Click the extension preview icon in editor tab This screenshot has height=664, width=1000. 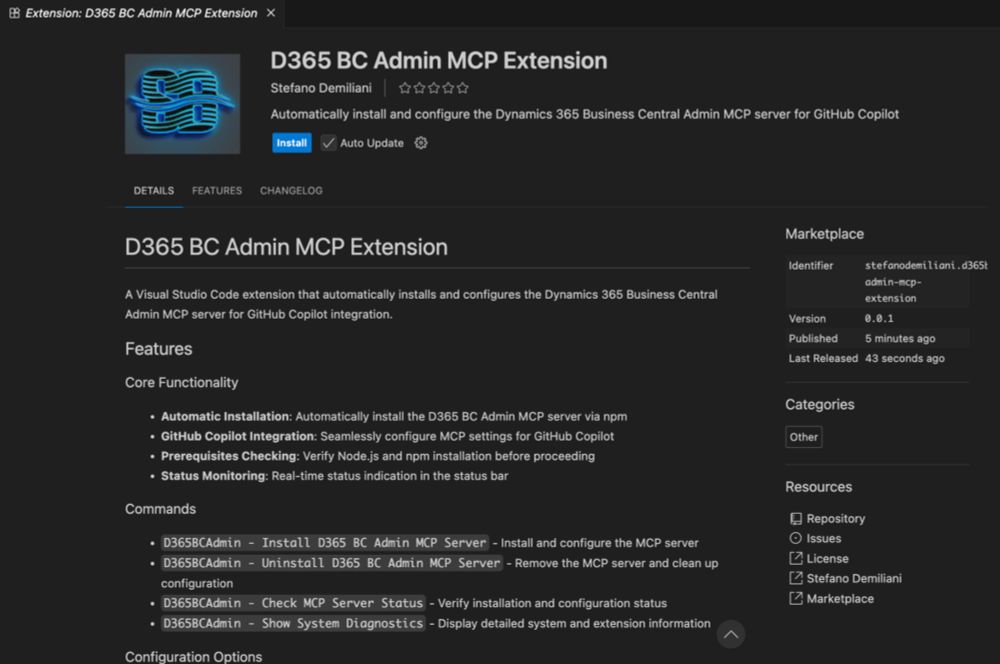coord(14,13)
